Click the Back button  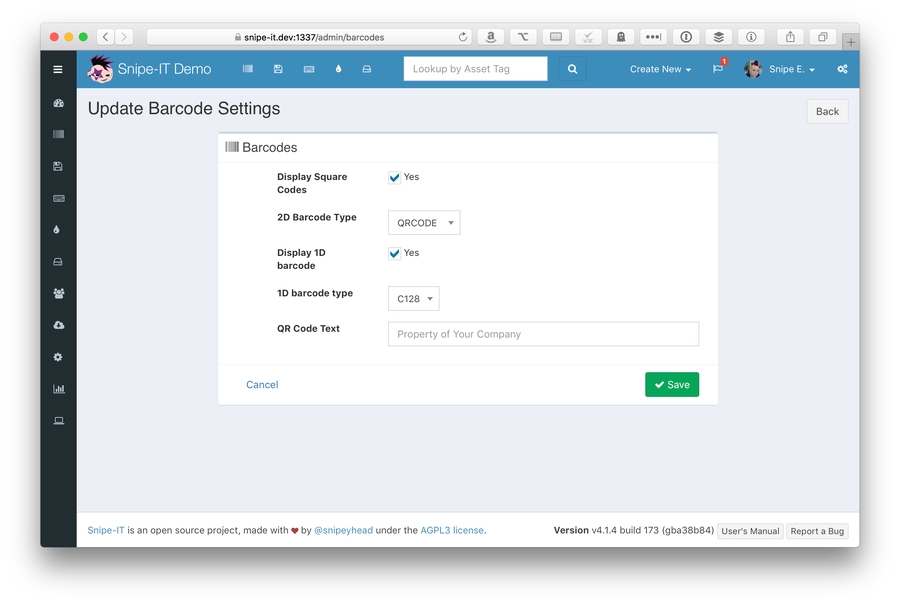click(x=827, y=111)
